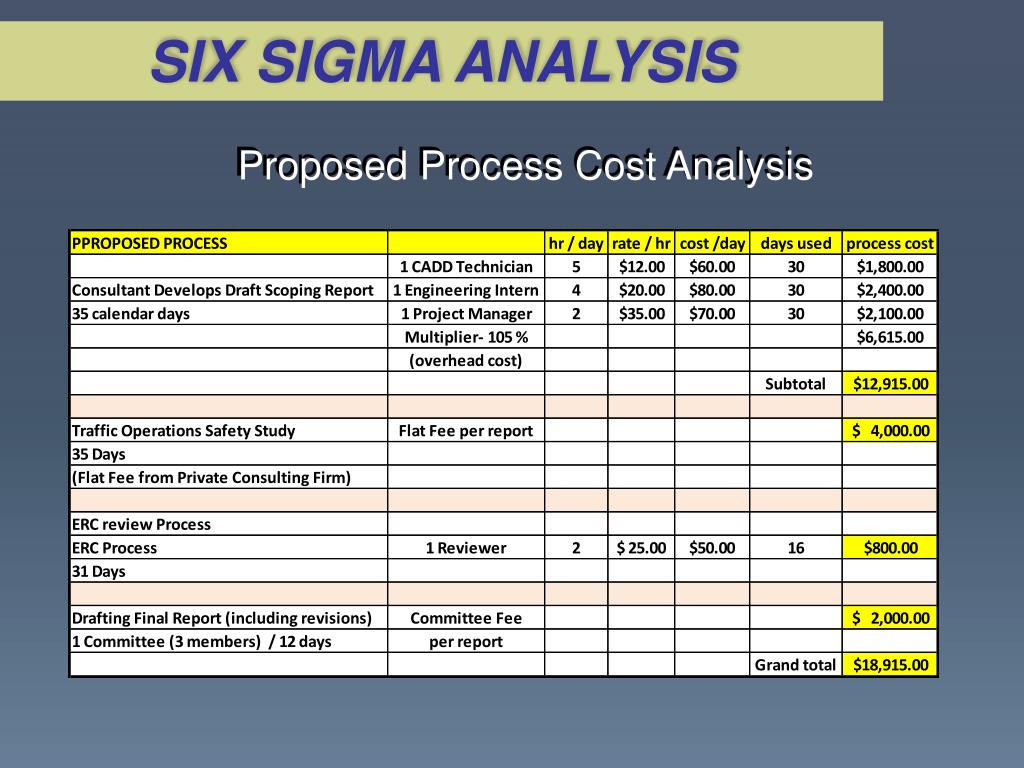Screen dimensions: 1024x768
Task: Select the 'cost /day' column header
Action: (x=712, y=243)
